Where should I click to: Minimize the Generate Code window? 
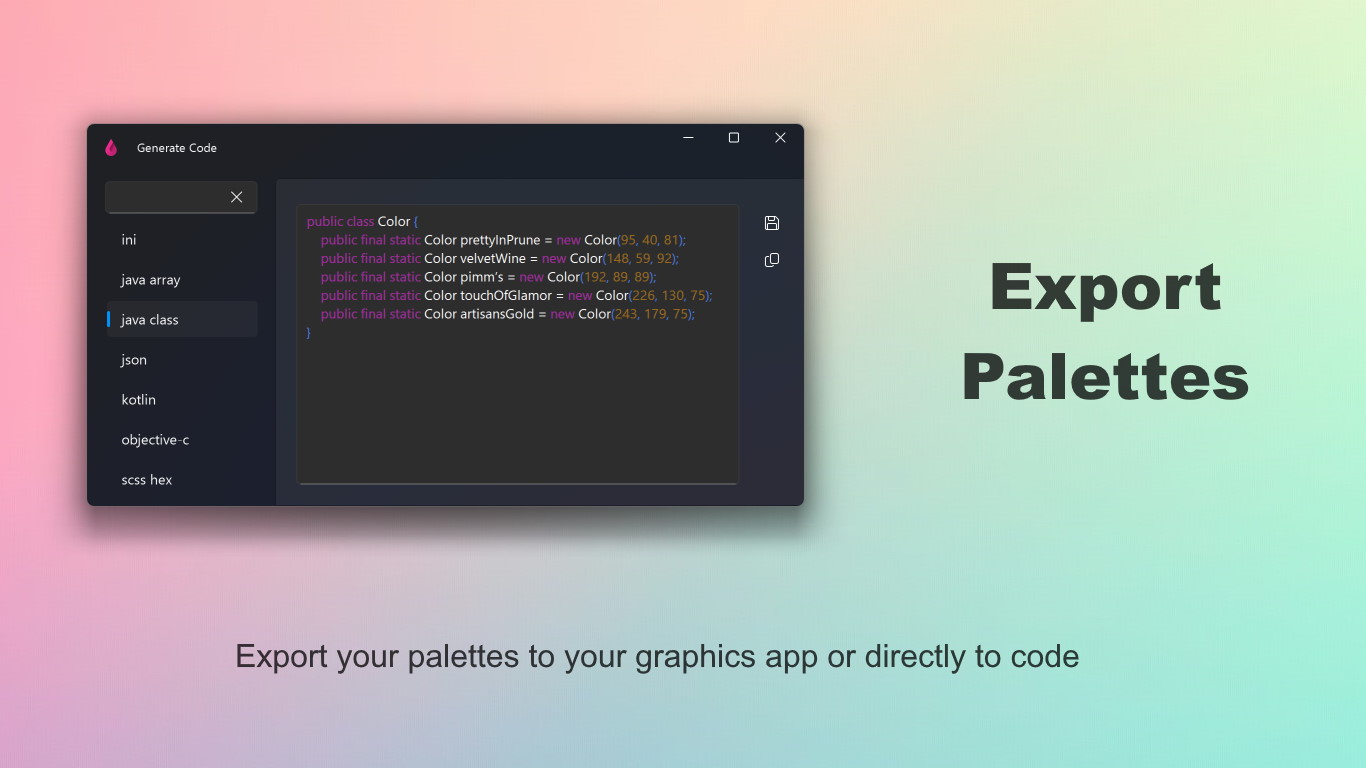(x=688, y=138)
